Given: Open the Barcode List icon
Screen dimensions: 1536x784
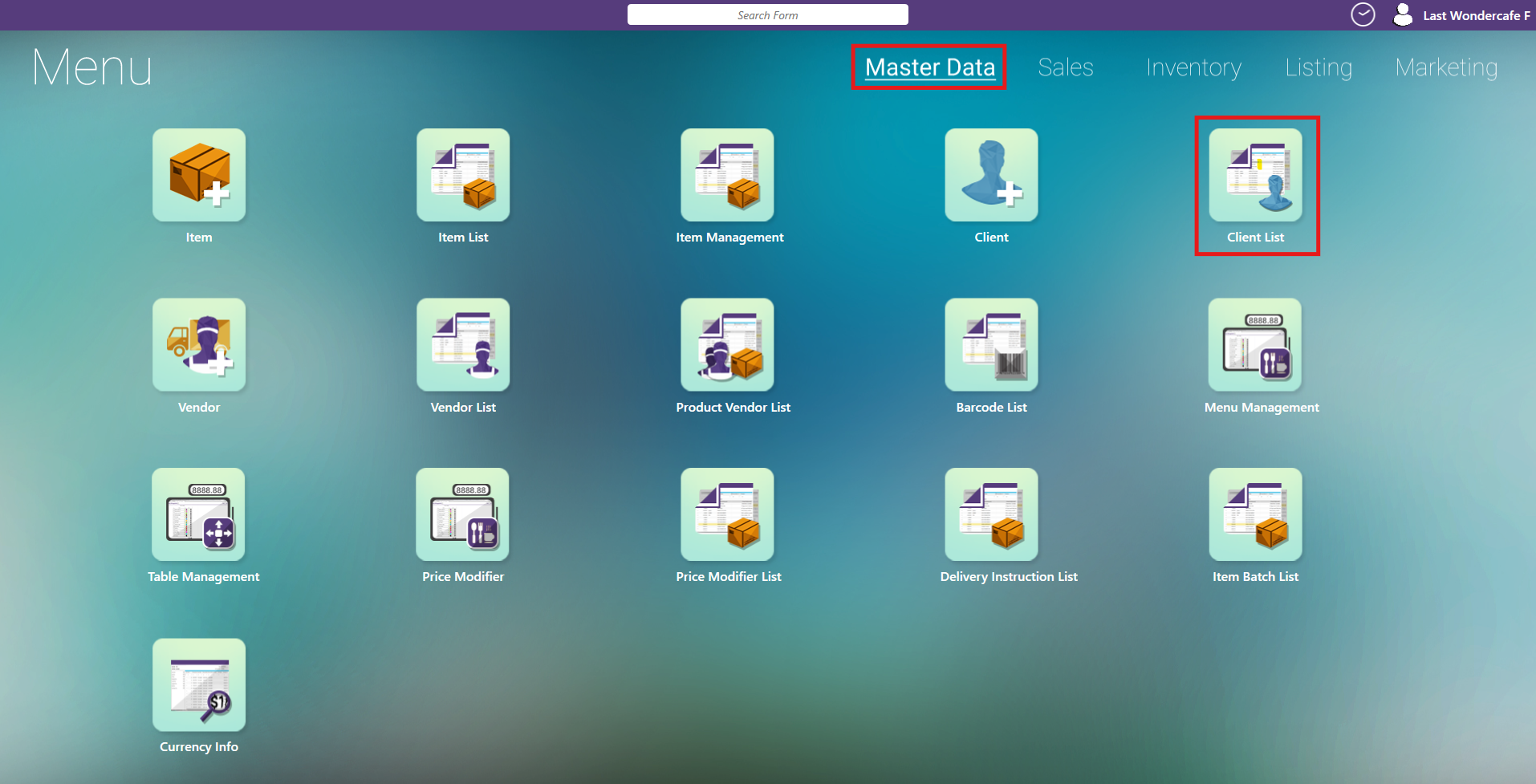Looking at the screenshot, I should click(991, 345).
